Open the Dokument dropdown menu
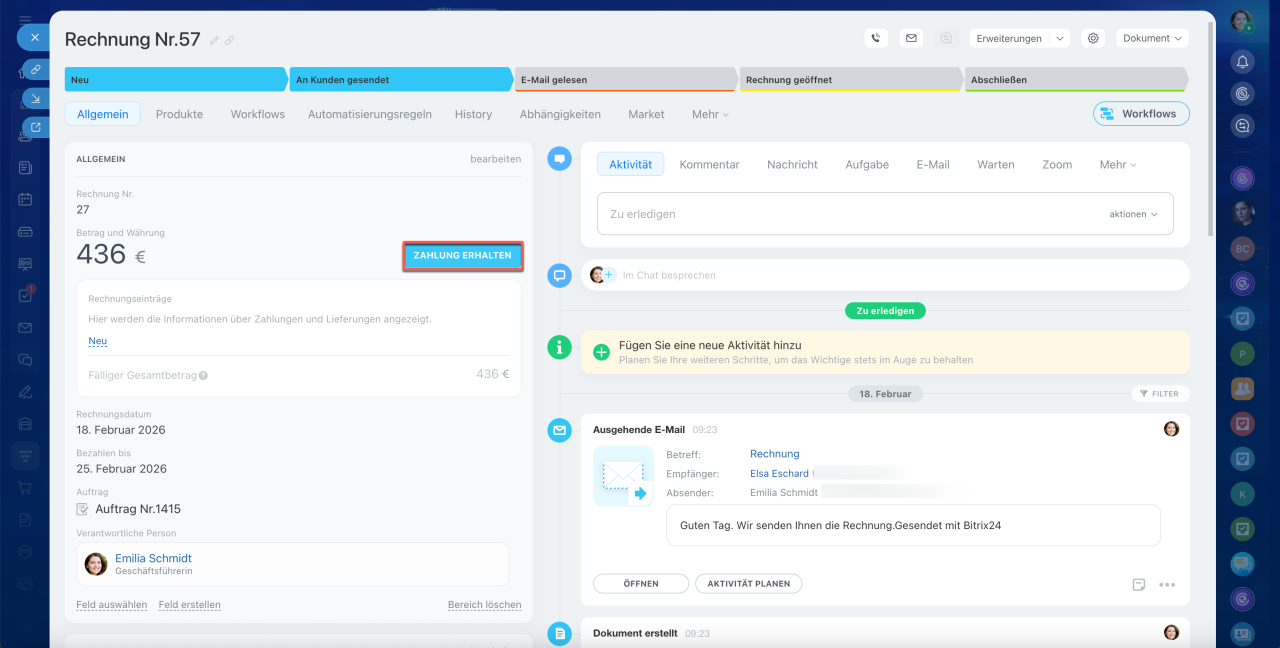The image size is (1280, 648). point(1152,38)
